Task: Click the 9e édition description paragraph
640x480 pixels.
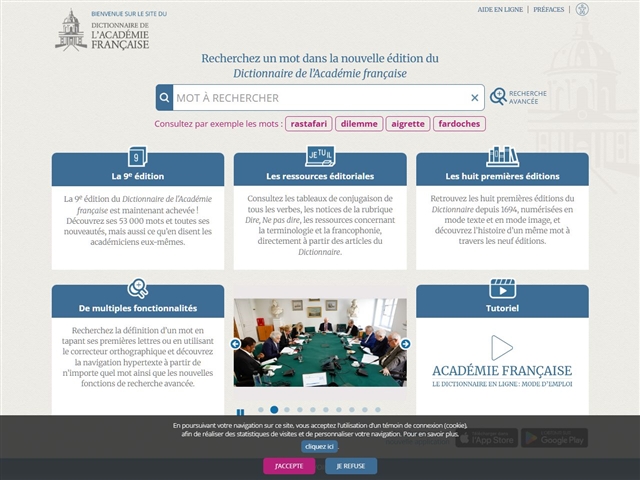Action: pos(138,220)
